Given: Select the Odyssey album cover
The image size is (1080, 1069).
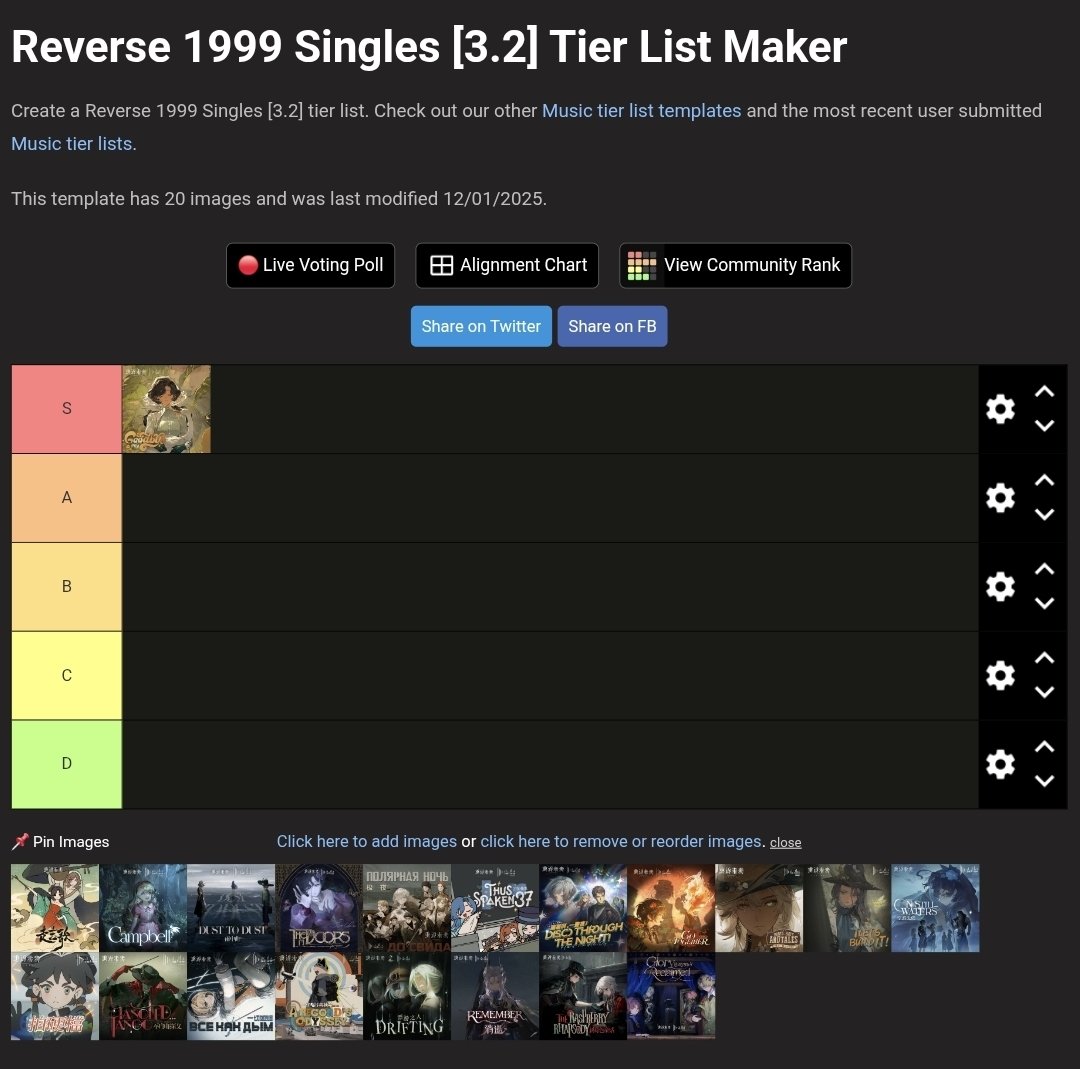Looking at the screenshot, I should [x=319, y=996].
